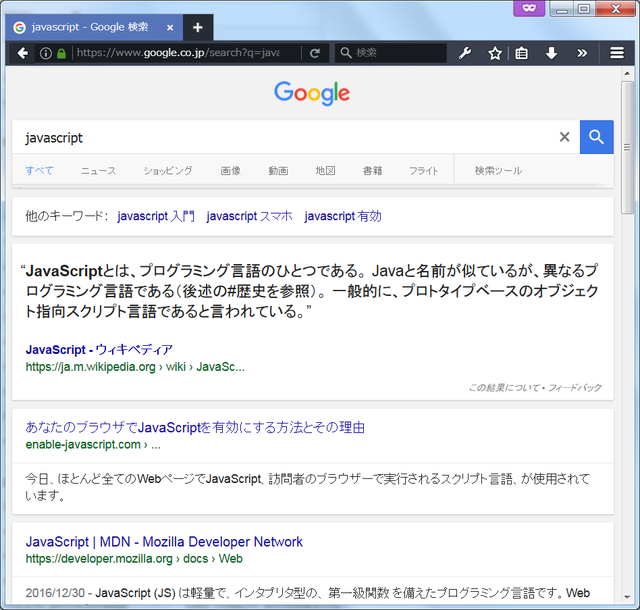Screen dimensions: 640x610
Task: Click the green padlock security icon
Action: click(x=61, y=53)
